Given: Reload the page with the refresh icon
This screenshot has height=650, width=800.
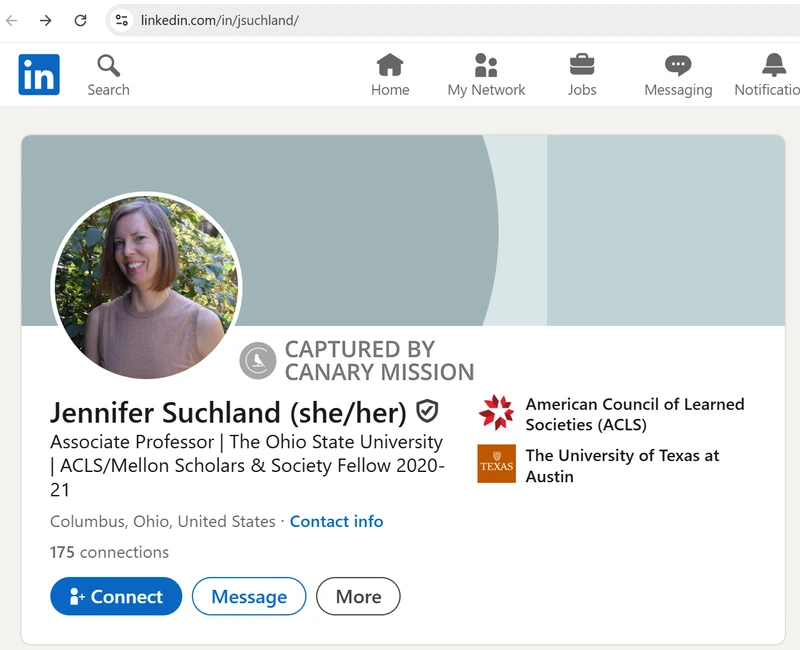Looking at the screenshot, I should pos(81,20).
